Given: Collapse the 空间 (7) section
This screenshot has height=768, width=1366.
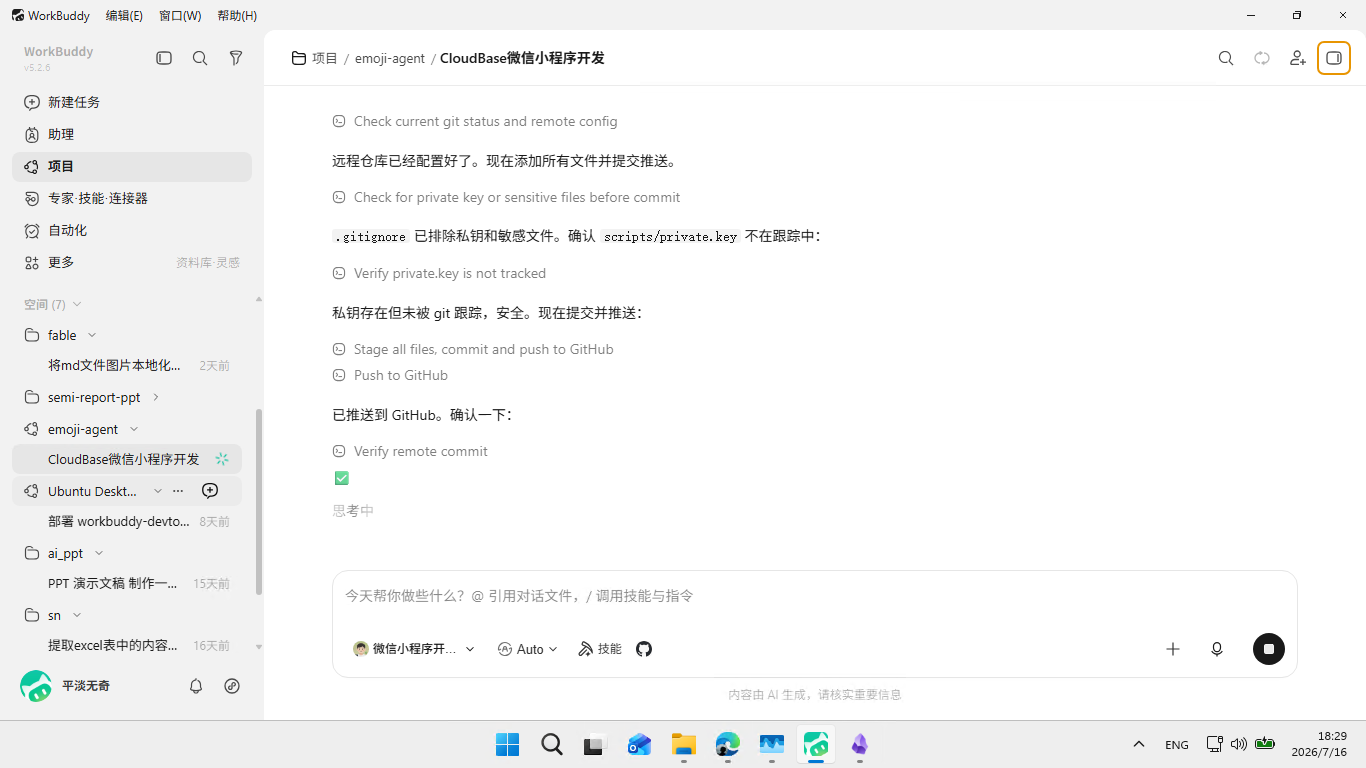Looking at the screenshot, I should click(77, 304).
